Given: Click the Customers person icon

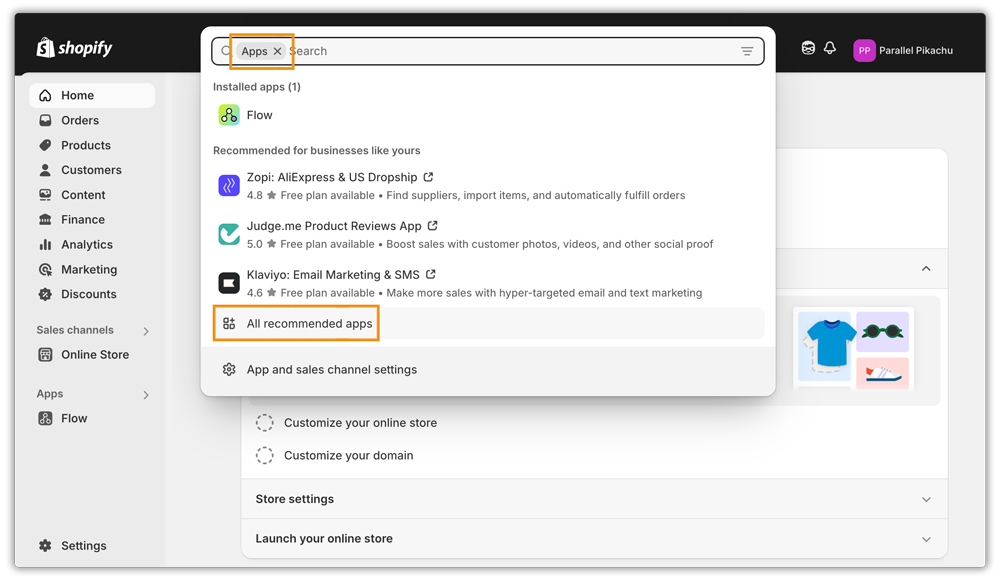Looking at the screenshot, I should (x=45, y=170).
